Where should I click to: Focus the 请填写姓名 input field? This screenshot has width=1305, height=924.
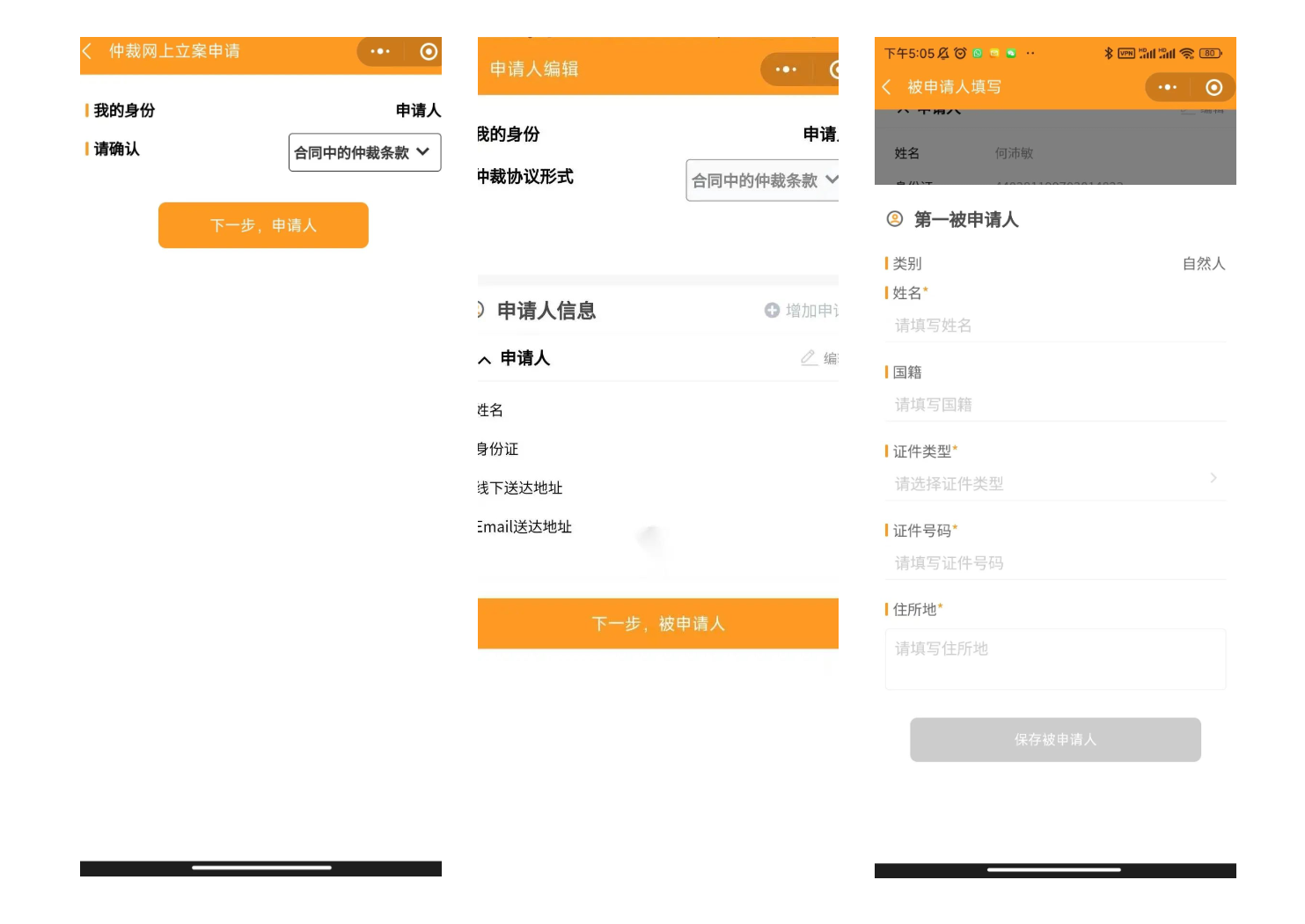tap(1055, 326)
